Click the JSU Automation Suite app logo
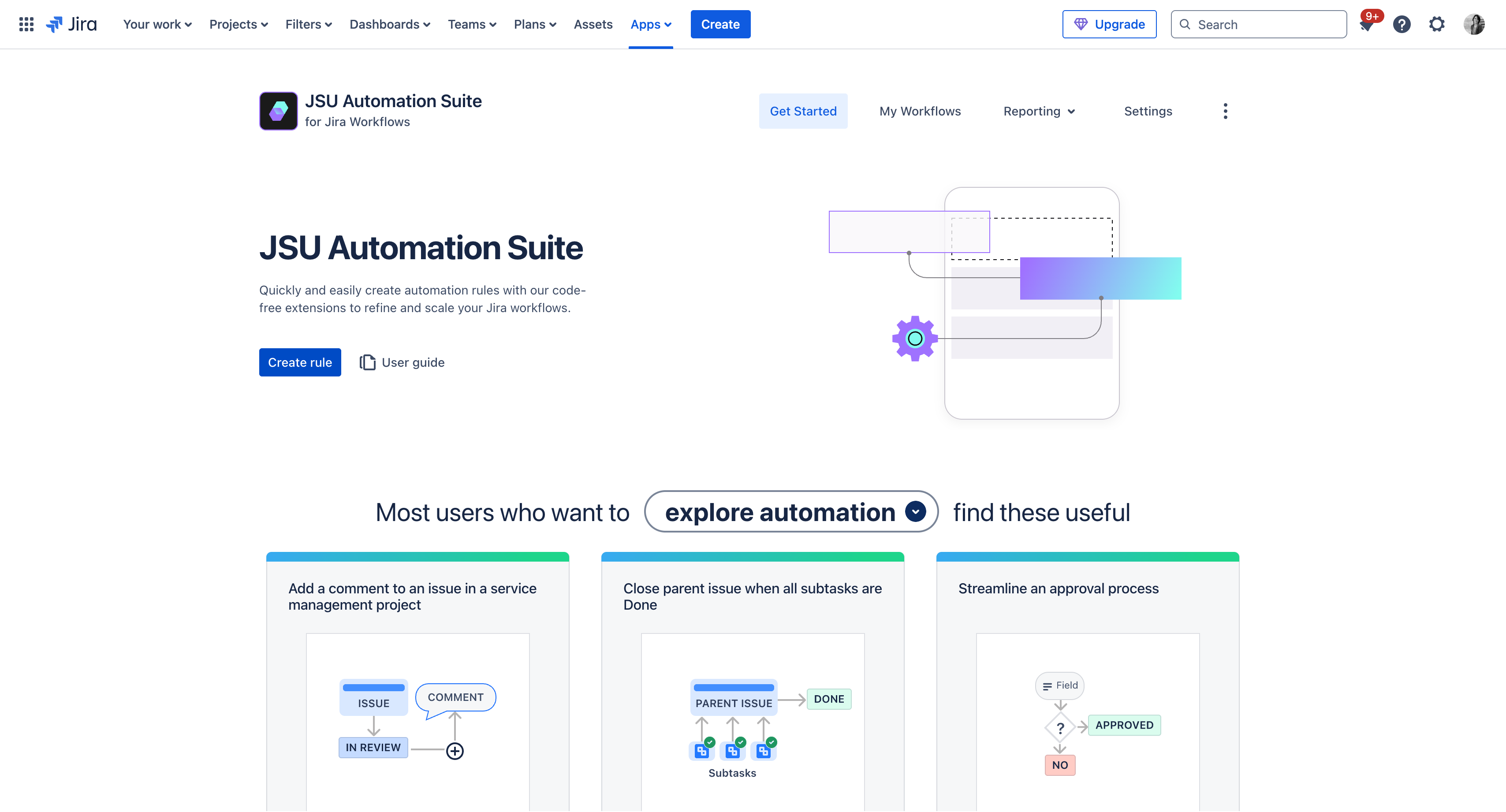 coord(278,111)
